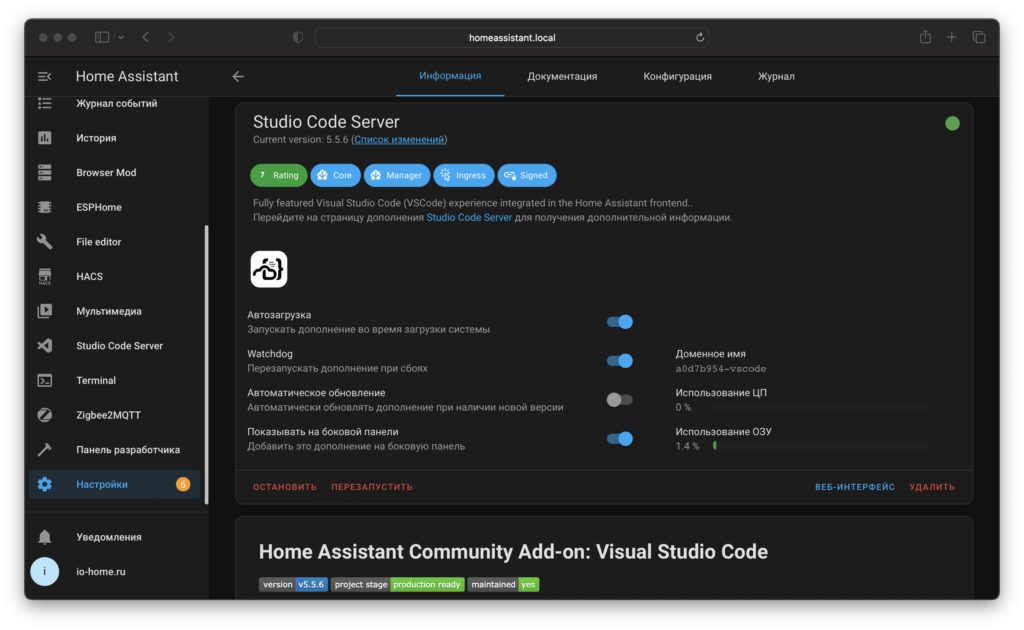Switch to the Информация tab

450,76
